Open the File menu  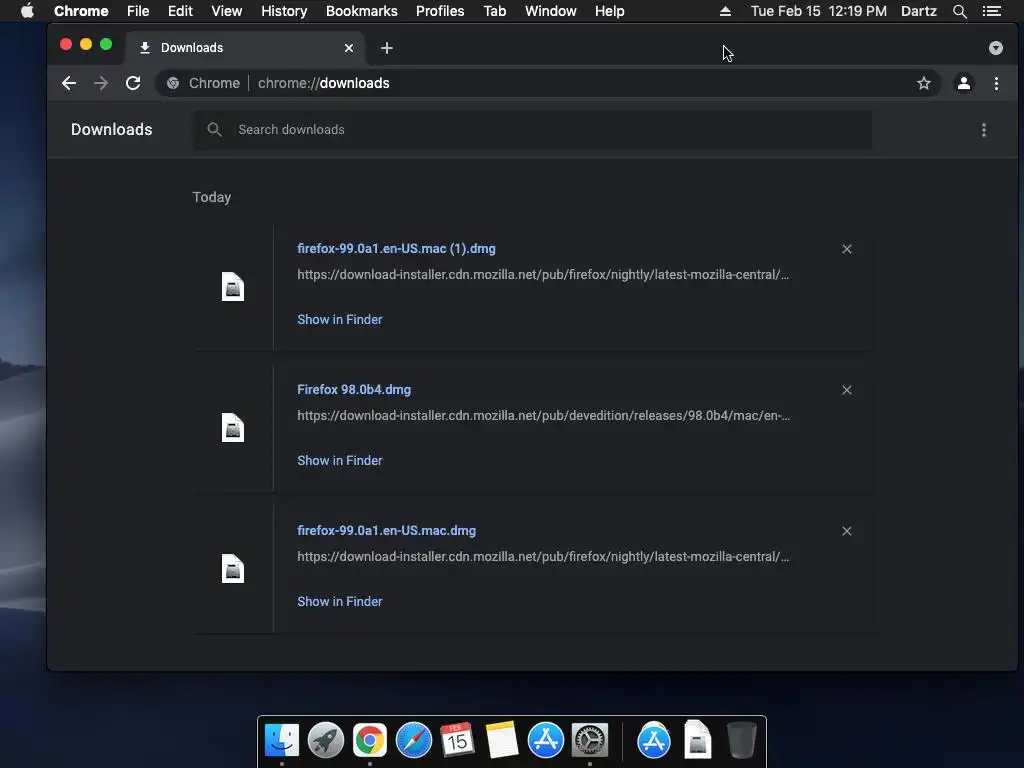point(138,11)
